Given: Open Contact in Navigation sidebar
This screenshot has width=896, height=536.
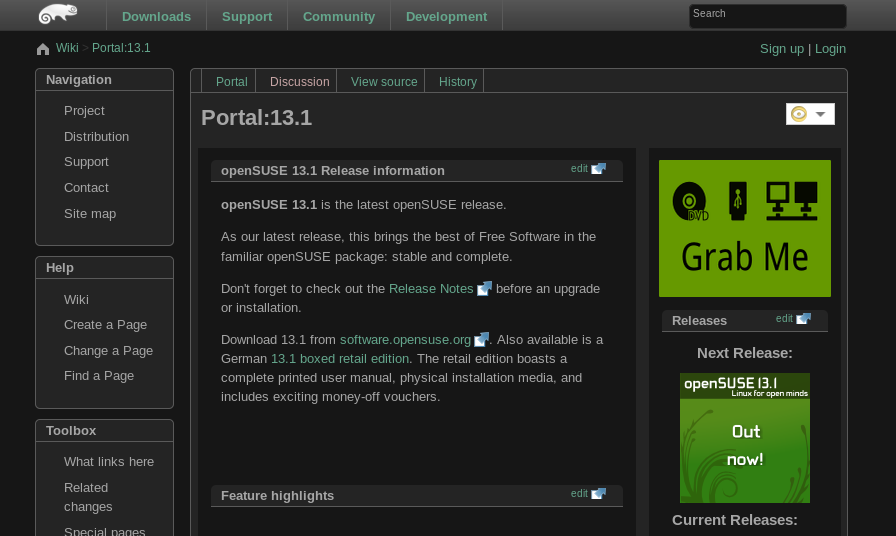Looking at the screenshot, I should tap(86, 187).
